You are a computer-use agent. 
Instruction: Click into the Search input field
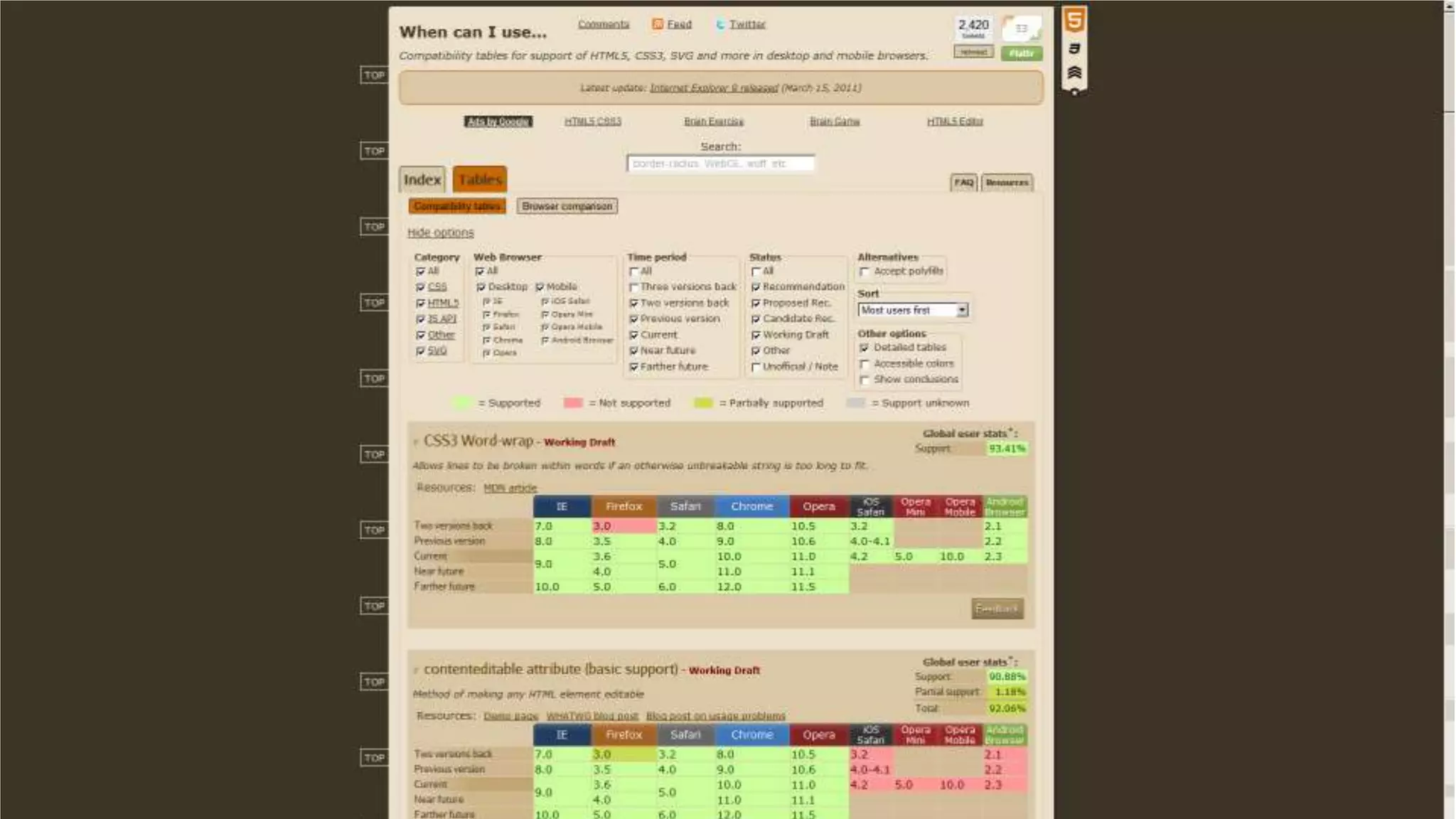coord(720,164)
